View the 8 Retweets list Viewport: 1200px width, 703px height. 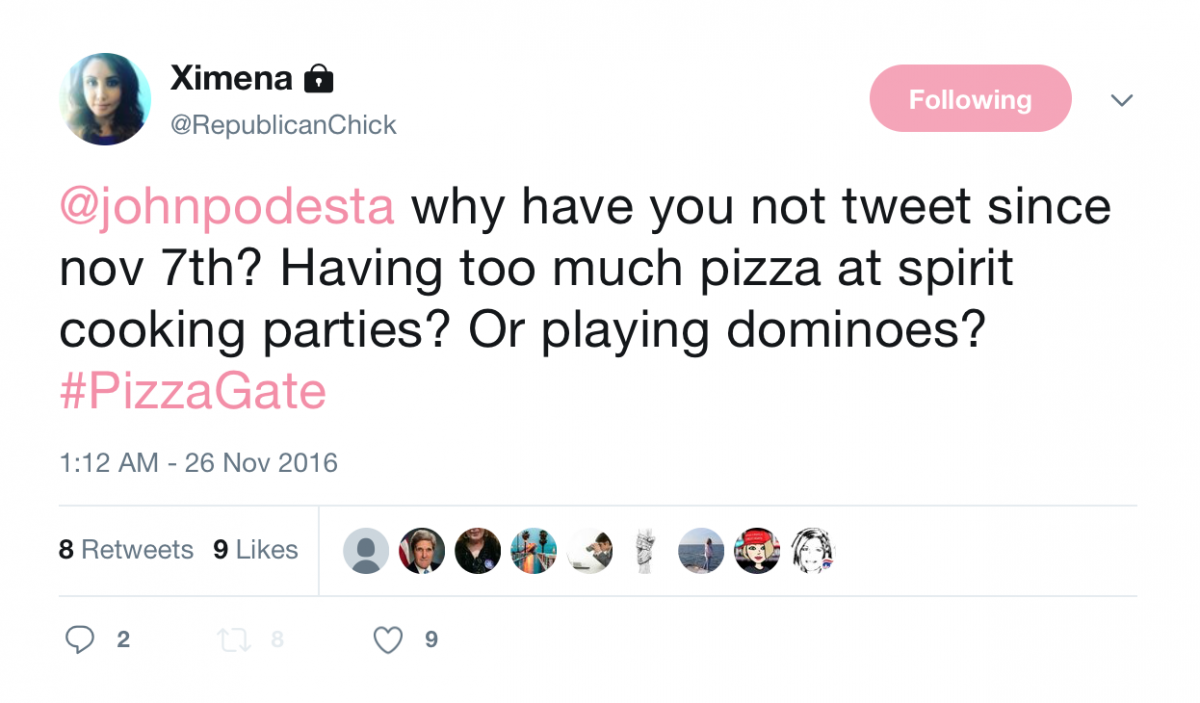pos(126,549)
